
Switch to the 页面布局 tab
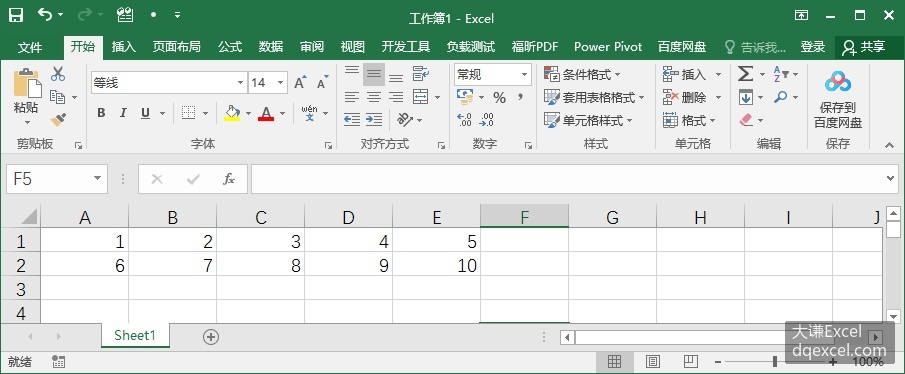[177, 47]
